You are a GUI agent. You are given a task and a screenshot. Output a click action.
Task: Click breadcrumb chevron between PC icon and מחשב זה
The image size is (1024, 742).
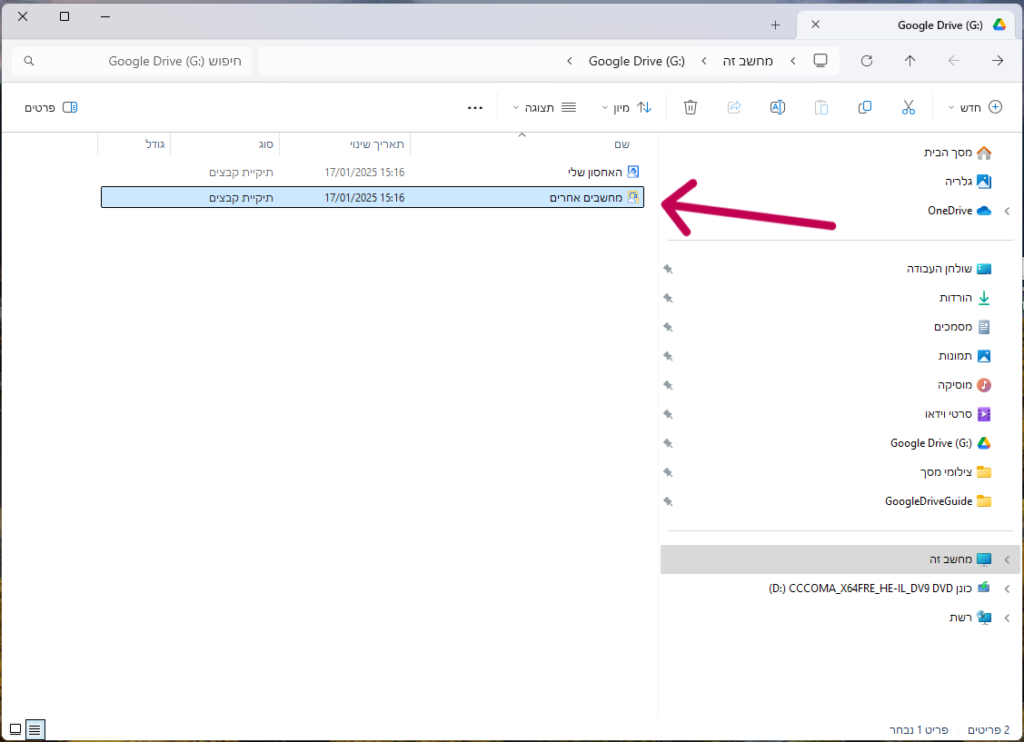[793, 61]
